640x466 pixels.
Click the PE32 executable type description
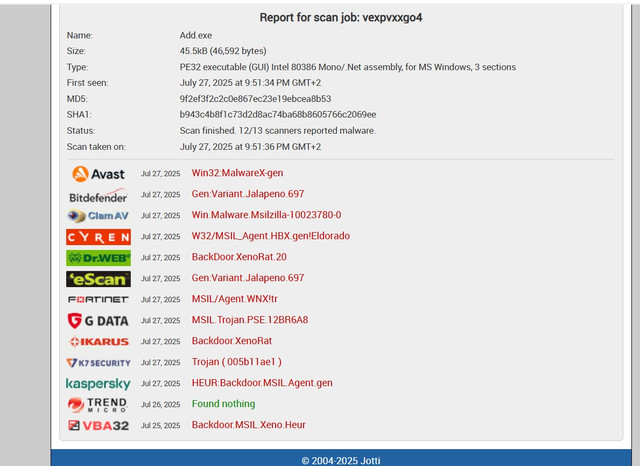(348, 67)
